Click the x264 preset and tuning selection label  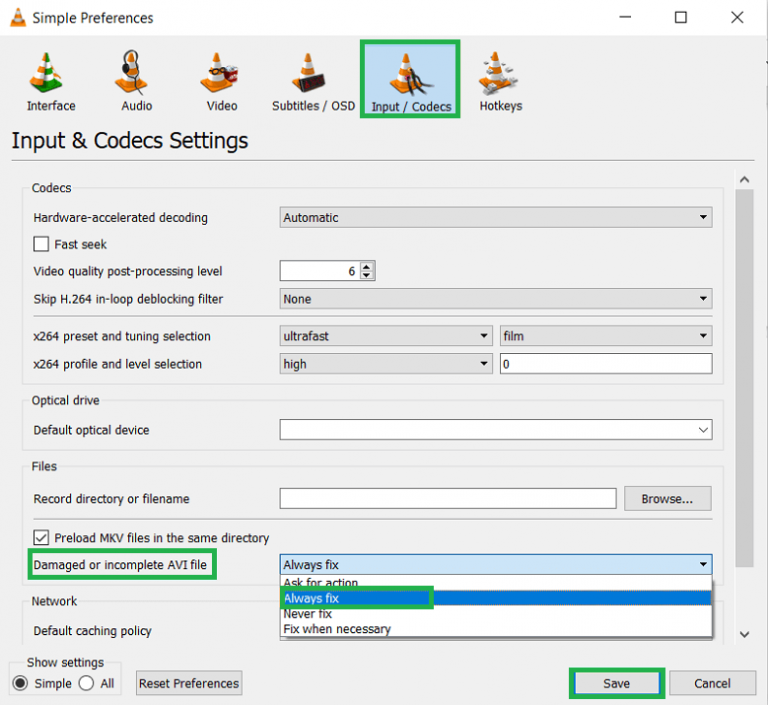(122, 336)
